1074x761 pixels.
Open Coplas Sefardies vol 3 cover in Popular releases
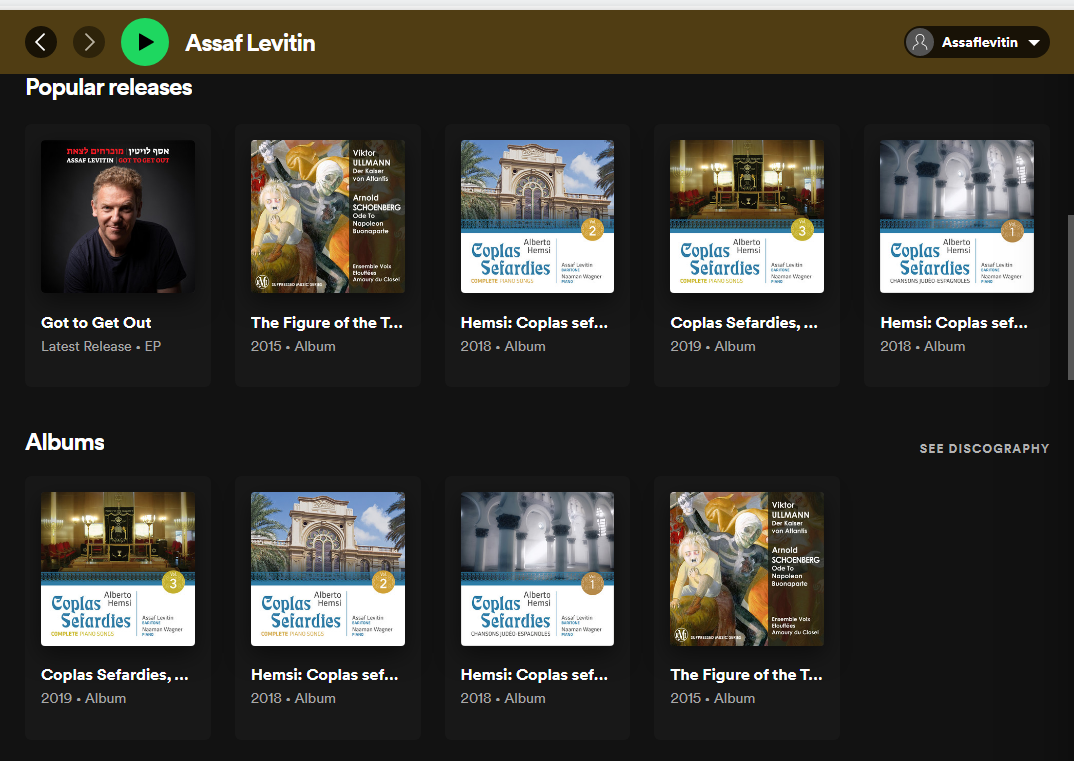click(747, 216)
